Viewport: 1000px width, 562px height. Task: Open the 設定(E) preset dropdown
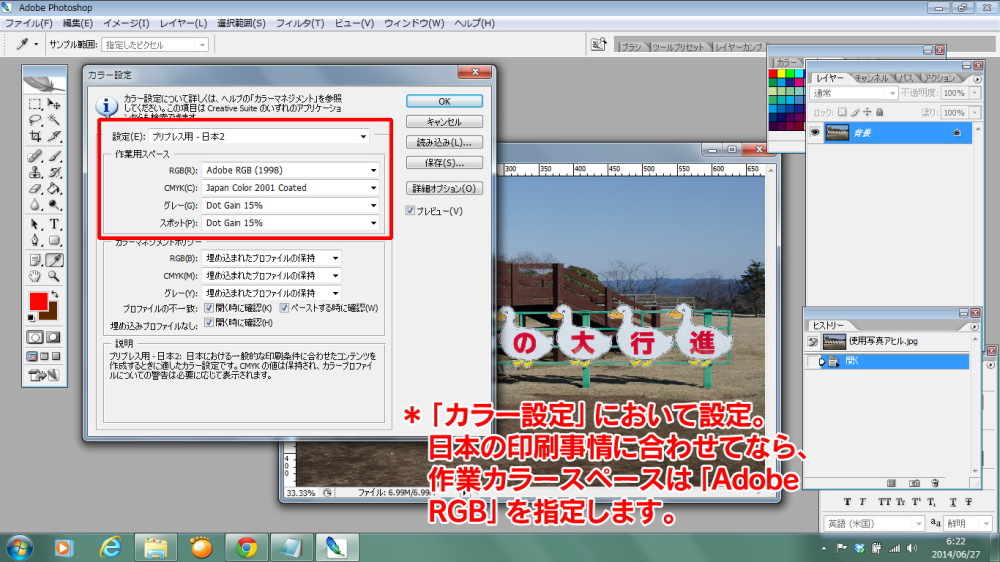[x=260, y=136]
